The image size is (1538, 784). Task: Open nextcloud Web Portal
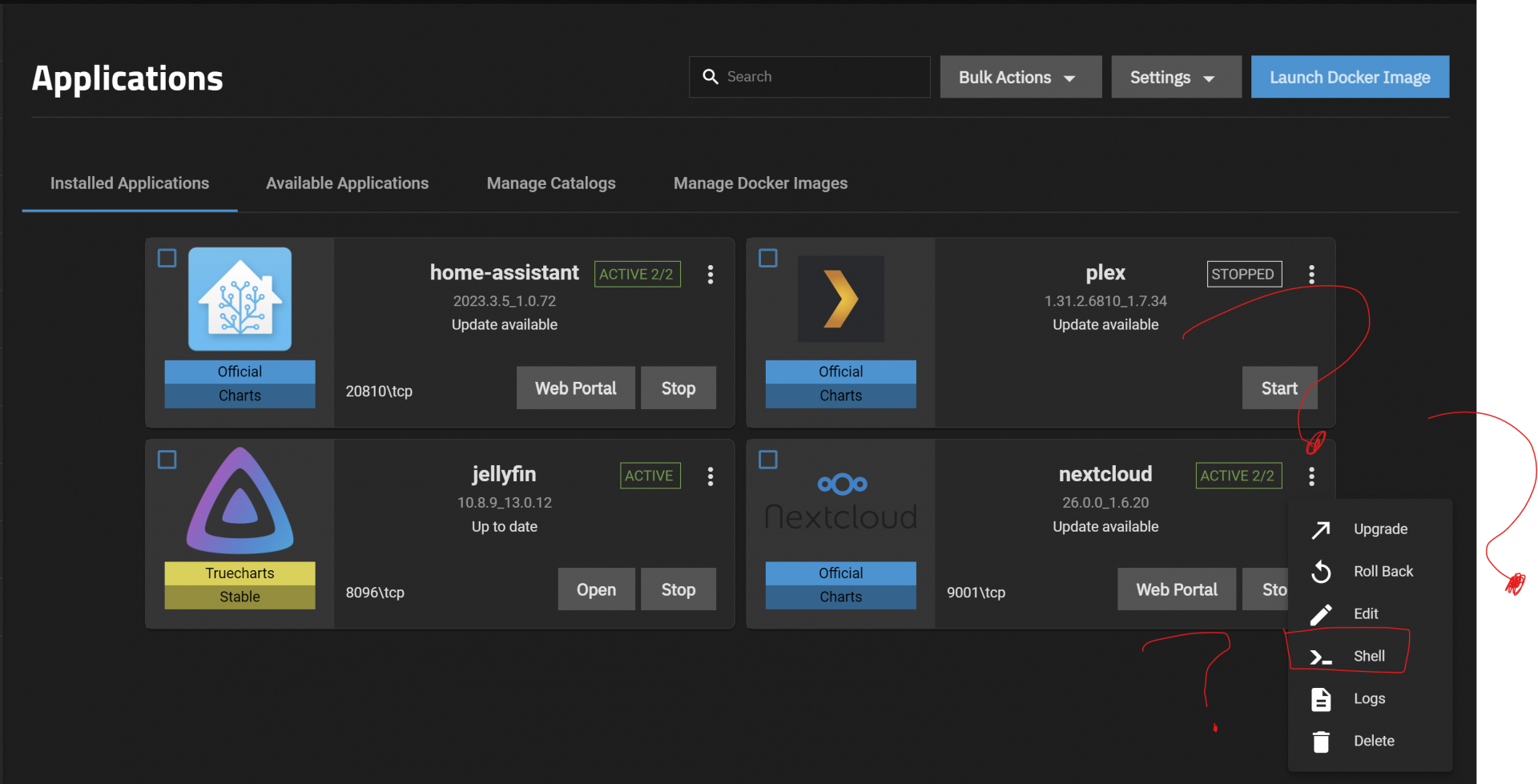1177,590
